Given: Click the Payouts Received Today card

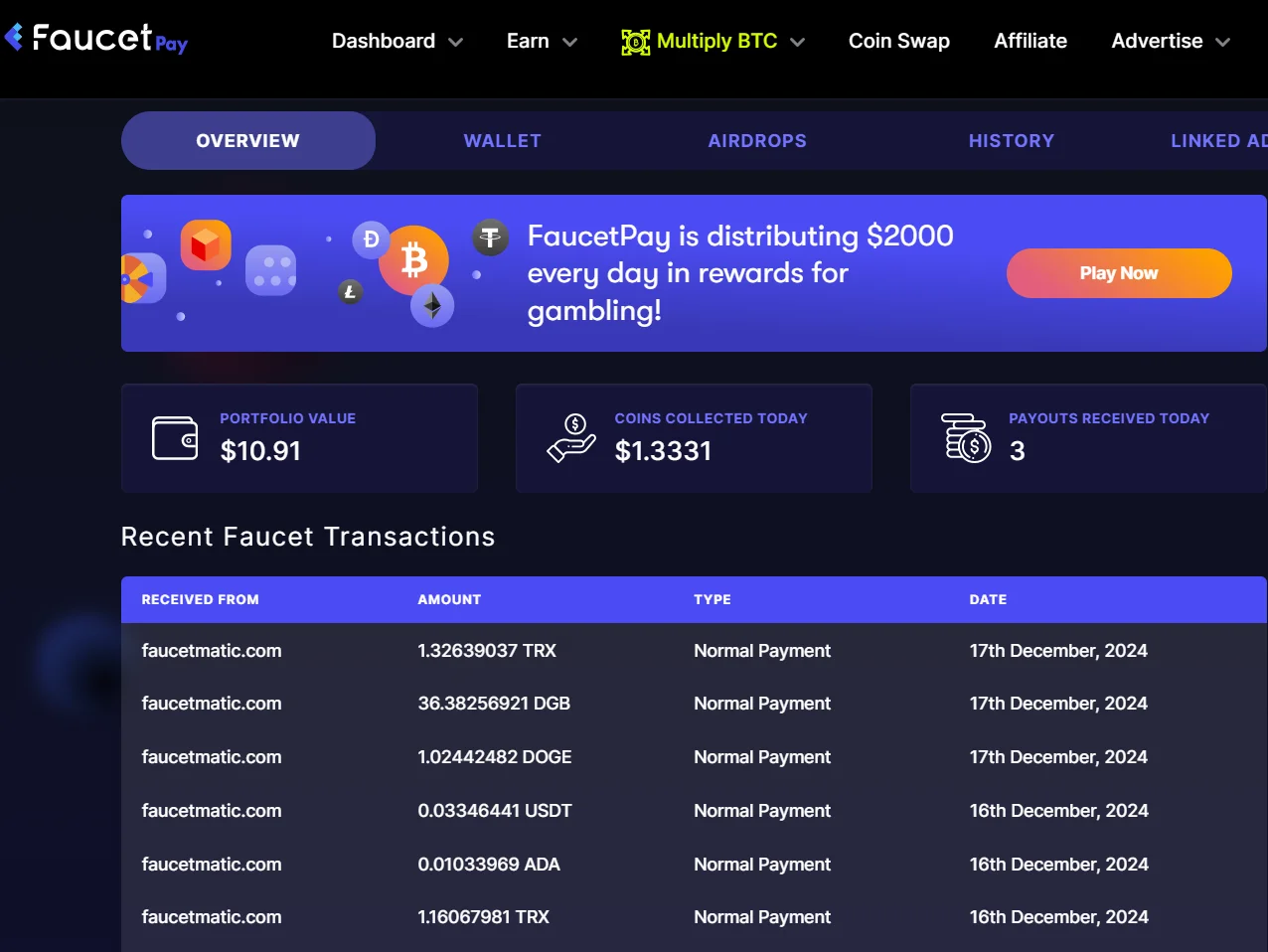Looking at the screenshot, I should pos(1089,438).
